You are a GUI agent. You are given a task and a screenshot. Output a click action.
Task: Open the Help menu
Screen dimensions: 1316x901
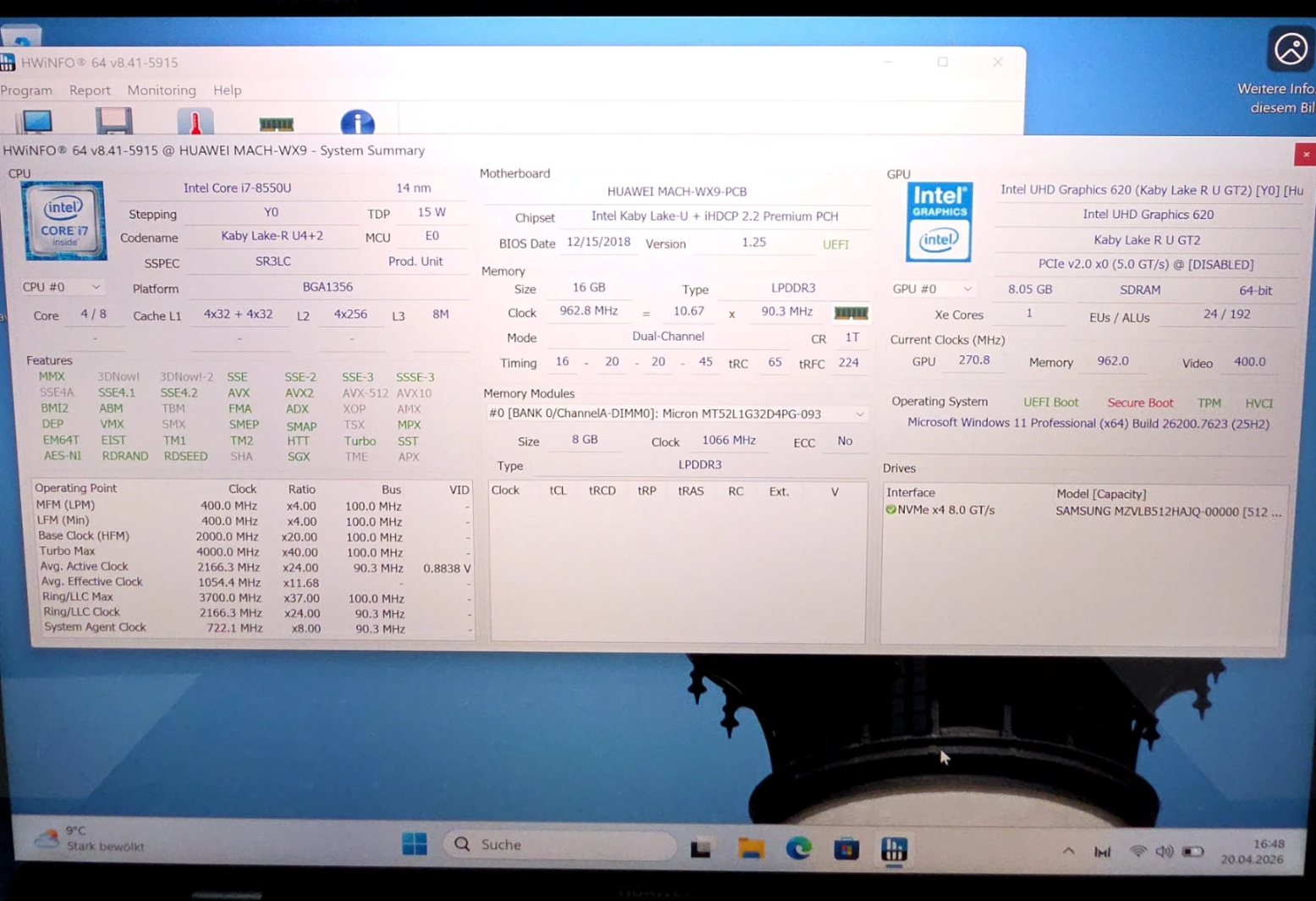pos(228,90)
